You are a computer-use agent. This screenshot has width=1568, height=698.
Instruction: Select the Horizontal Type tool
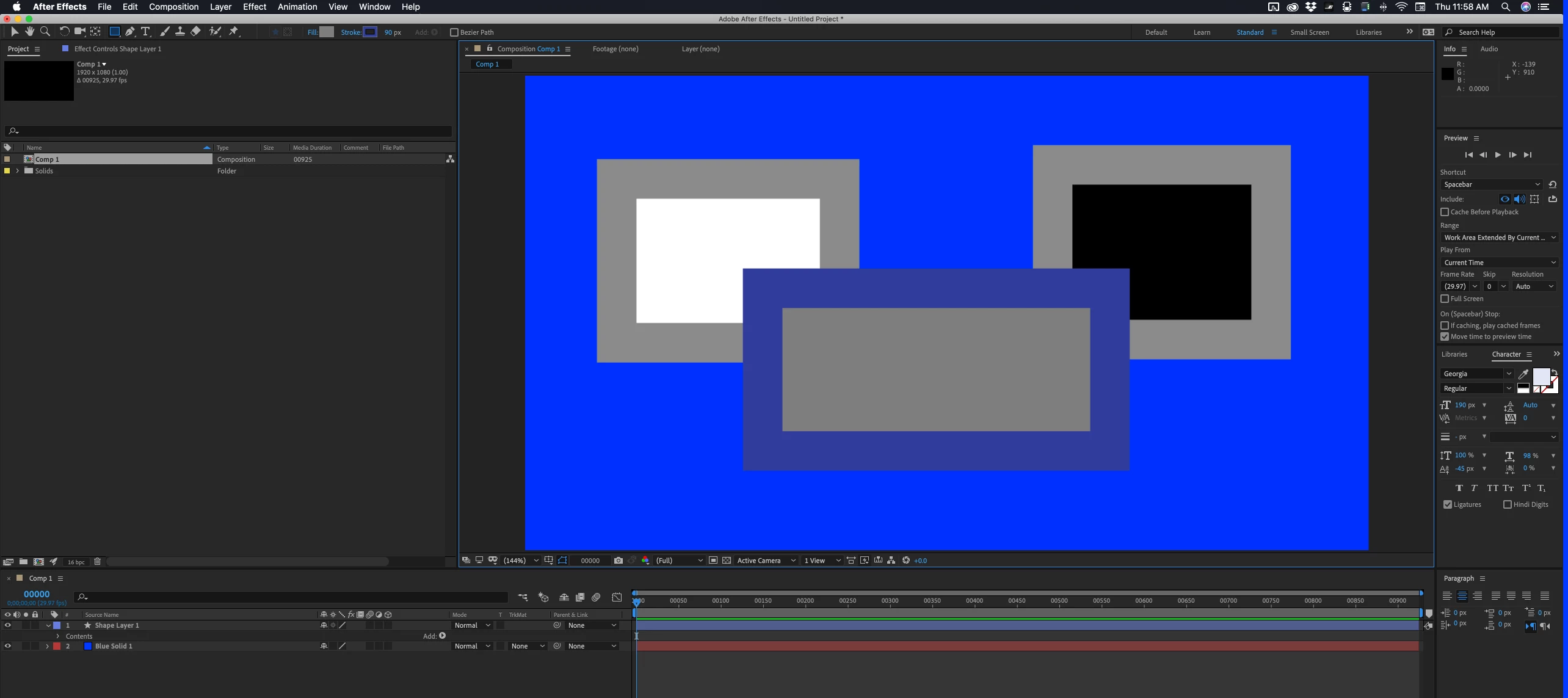pyautogui.click(x=145, y=32)
